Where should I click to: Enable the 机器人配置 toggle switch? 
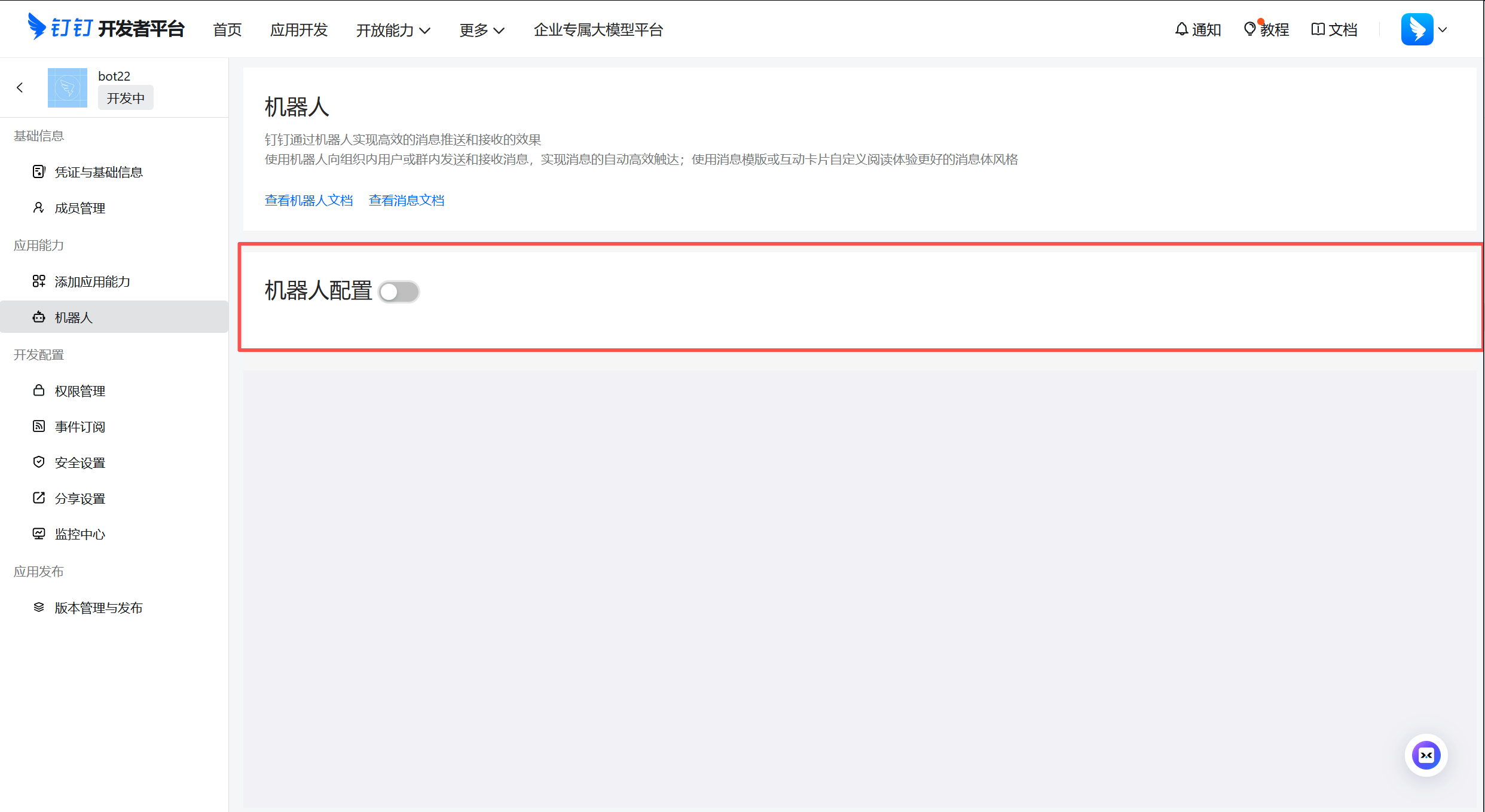(399, 292)
